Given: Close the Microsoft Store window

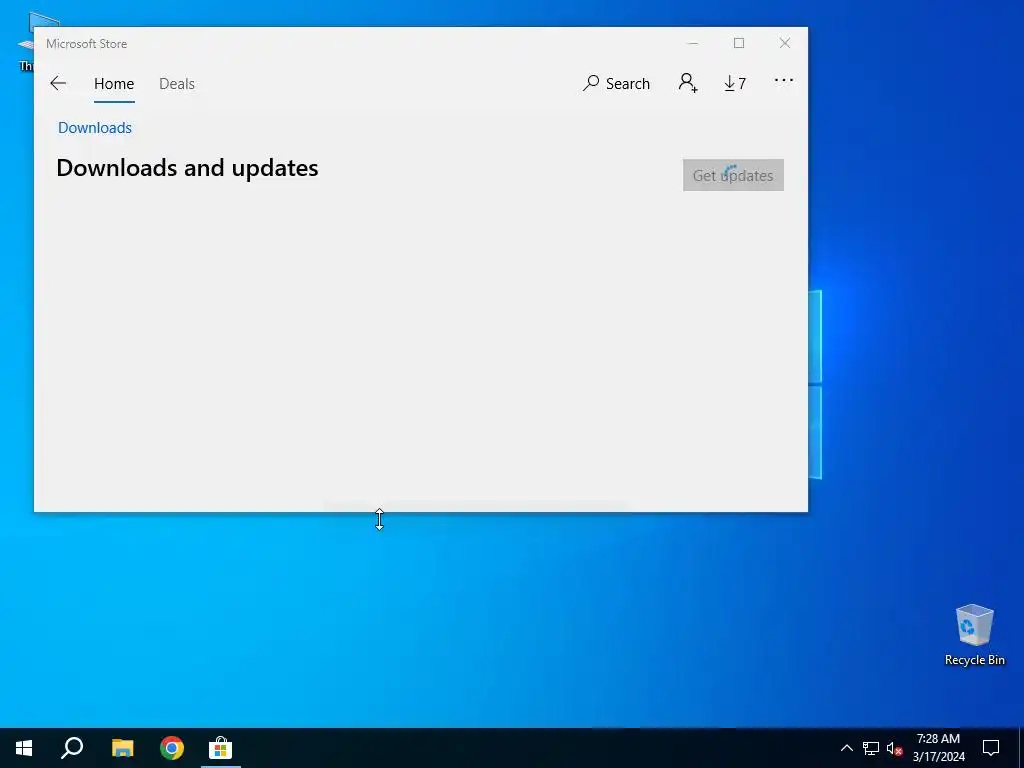Looking at the screenshot, I should pos(785,43).
